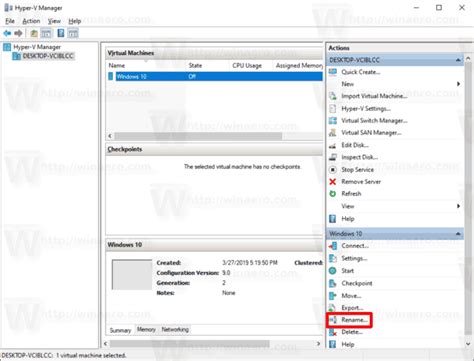474x361 pixels.
Task: Sort by Assigned Memory column header
Action: [x=298, y=66]
